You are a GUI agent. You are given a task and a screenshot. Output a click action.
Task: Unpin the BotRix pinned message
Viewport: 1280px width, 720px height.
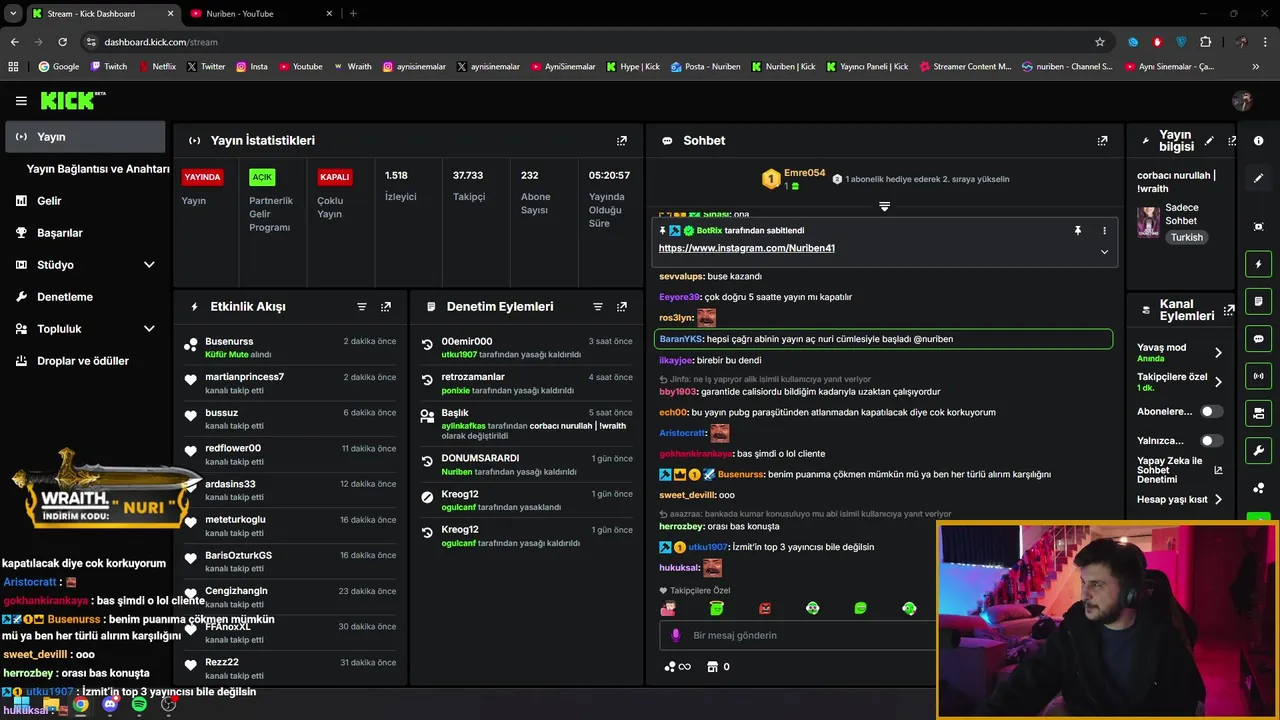[1077, 231]
